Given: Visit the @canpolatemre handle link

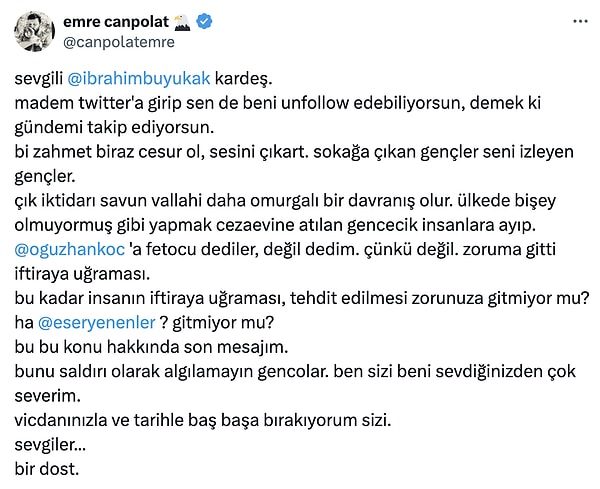Looking at the screenshot, I should pyautogui.click(x=119, y=42).
